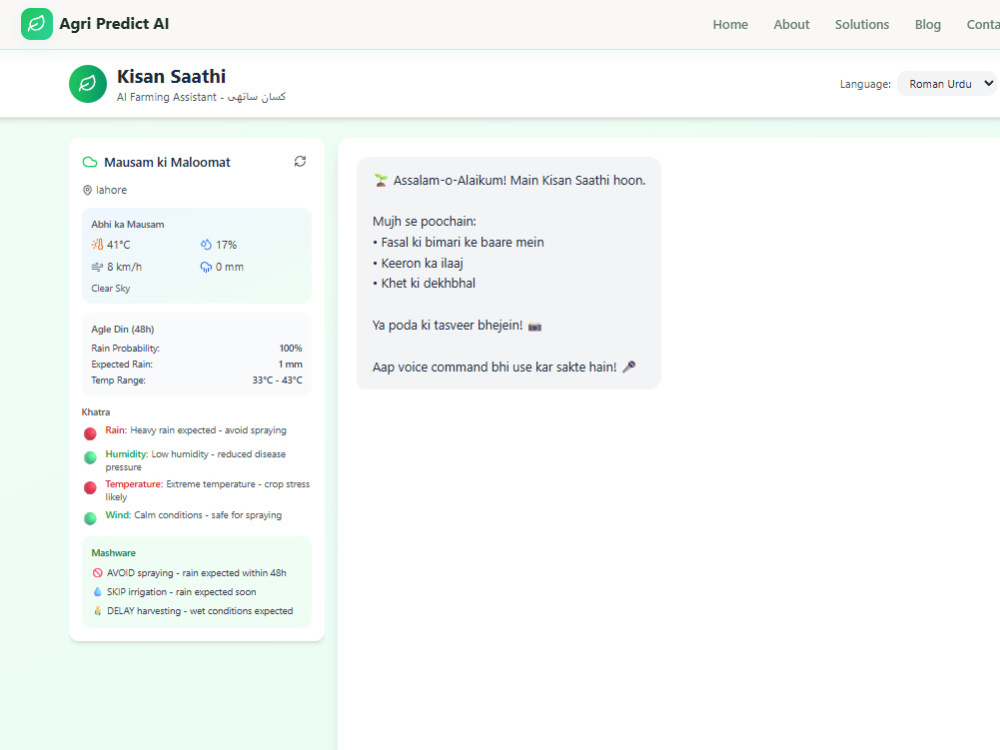This screenshot has height=750, width=1000.
Task: Click the red dot for Rain alert
Action: 91,434
